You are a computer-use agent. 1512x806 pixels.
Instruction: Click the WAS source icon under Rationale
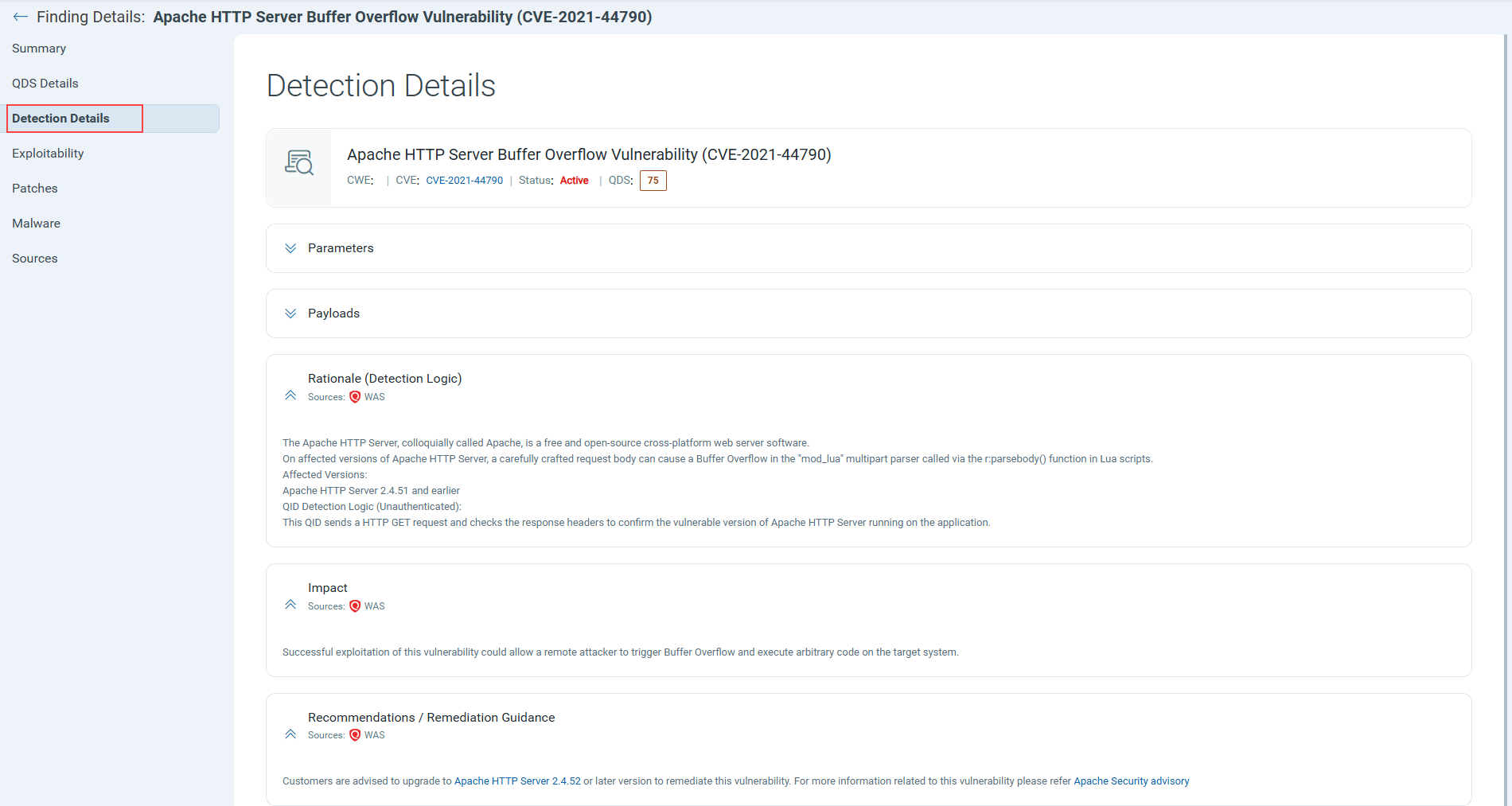[355, 397]
